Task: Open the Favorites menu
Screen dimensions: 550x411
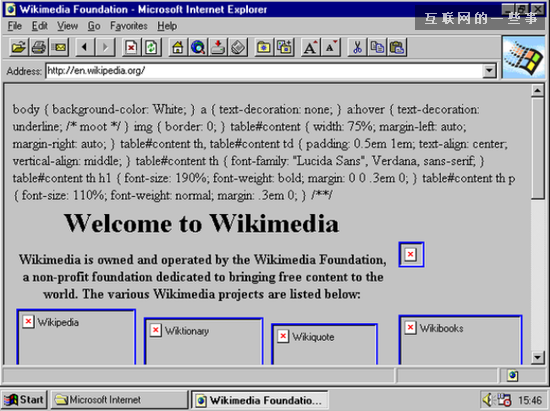Action: coord(128,26)
